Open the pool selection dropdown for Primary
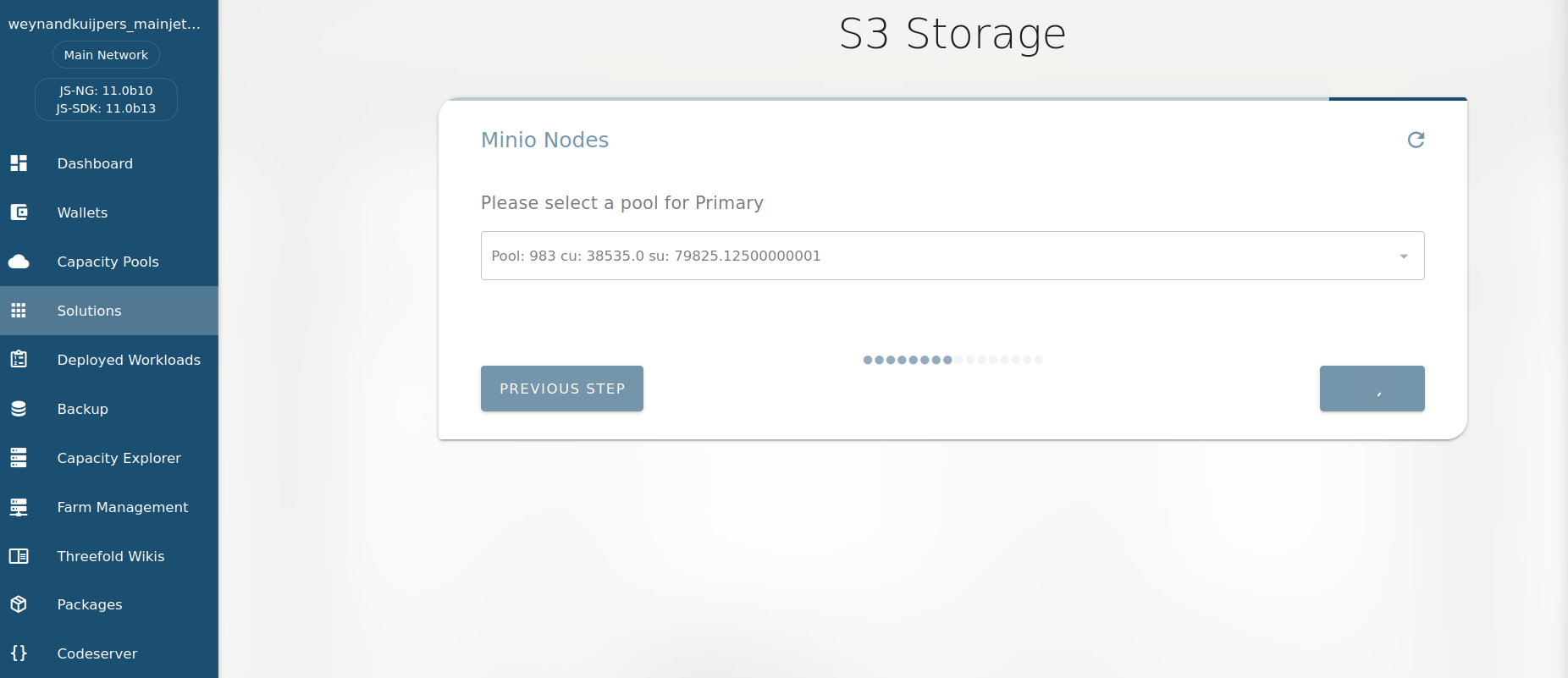 (952, 256)
